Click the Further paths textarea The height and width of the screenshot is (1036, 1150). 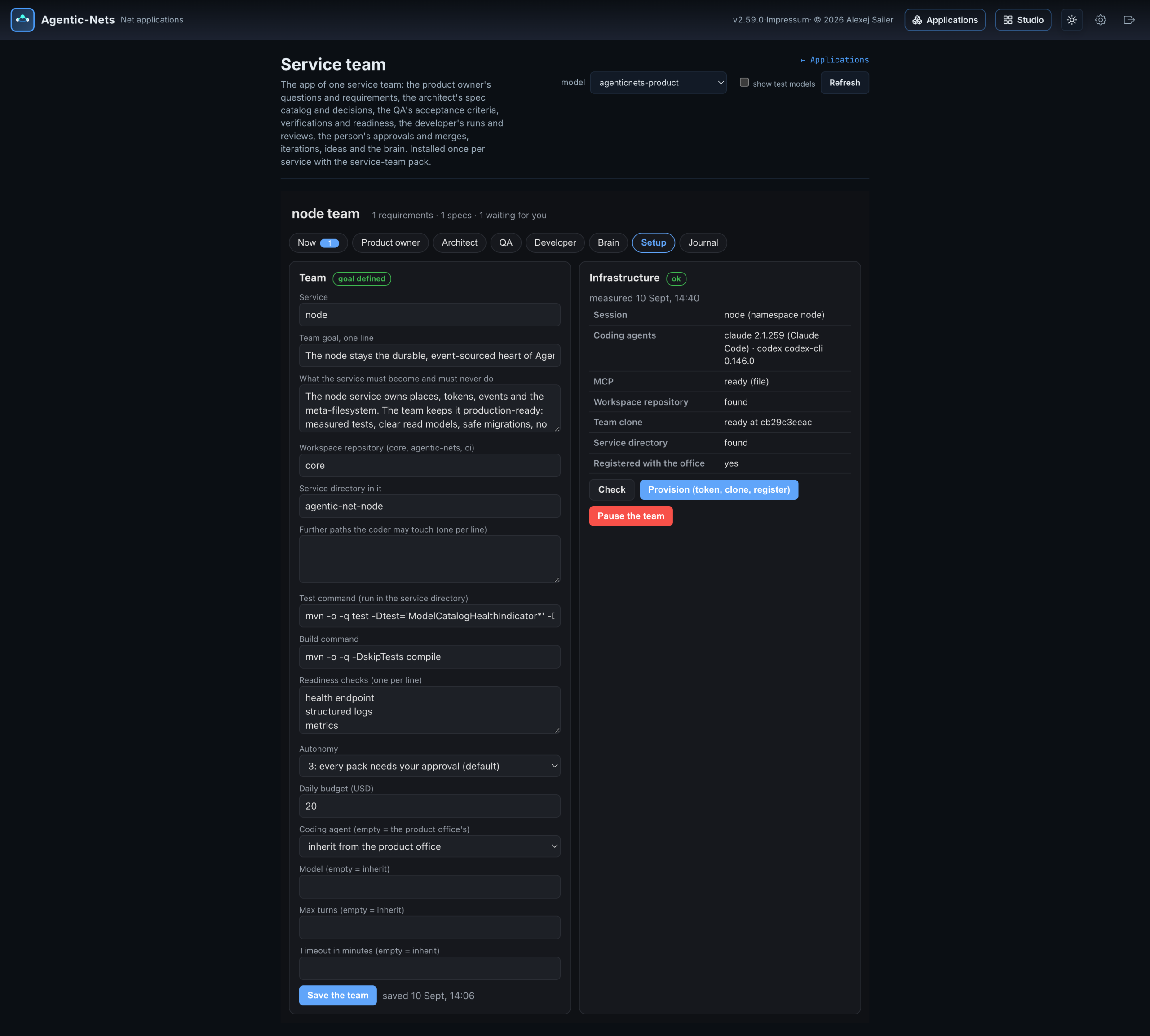click(430, 559)
